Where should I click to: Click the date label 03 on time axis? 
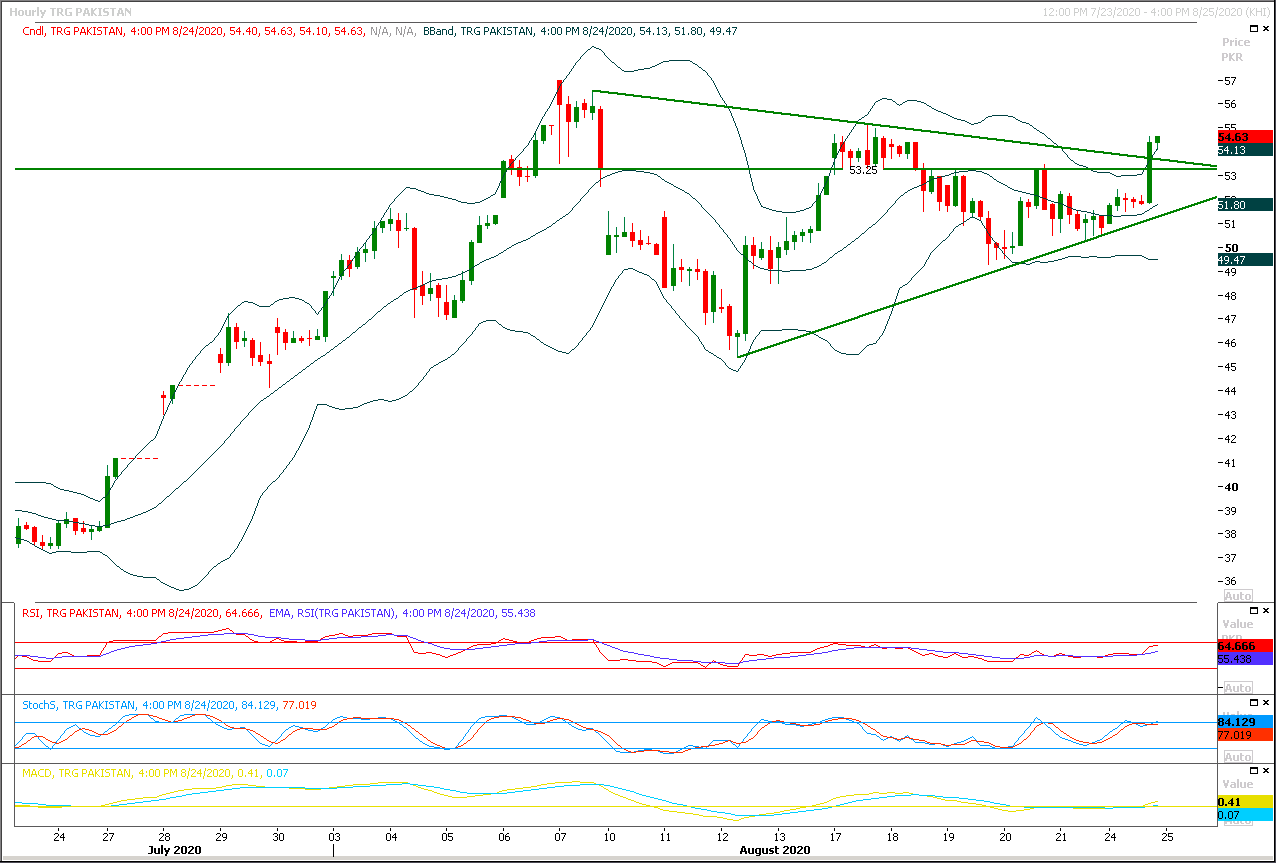pos(335,835)
